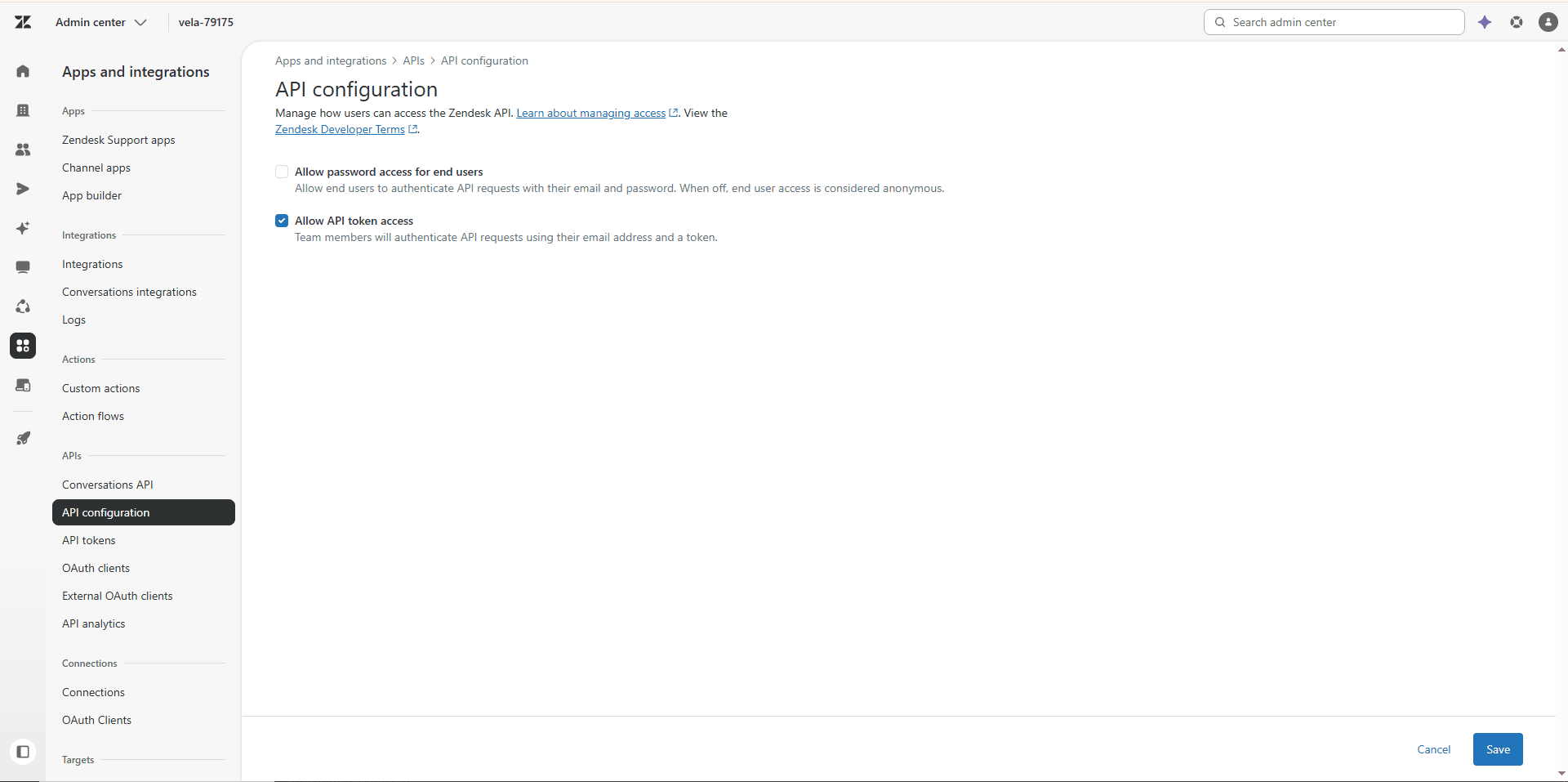Enable Allow password access for end users
The height and width of the screenshot is (782, 1568).
point(282,172)
